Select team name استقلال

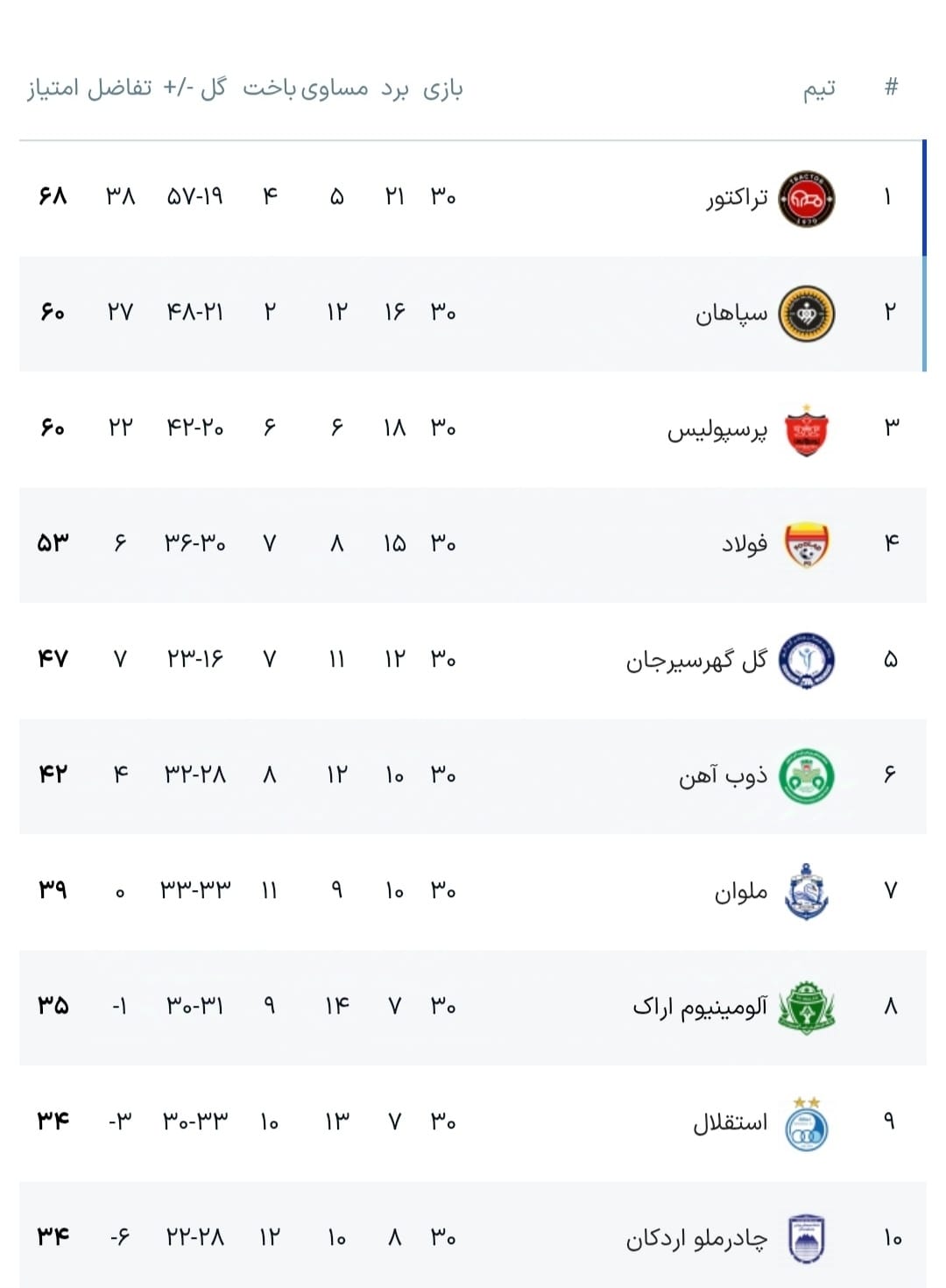(731, 1122)
